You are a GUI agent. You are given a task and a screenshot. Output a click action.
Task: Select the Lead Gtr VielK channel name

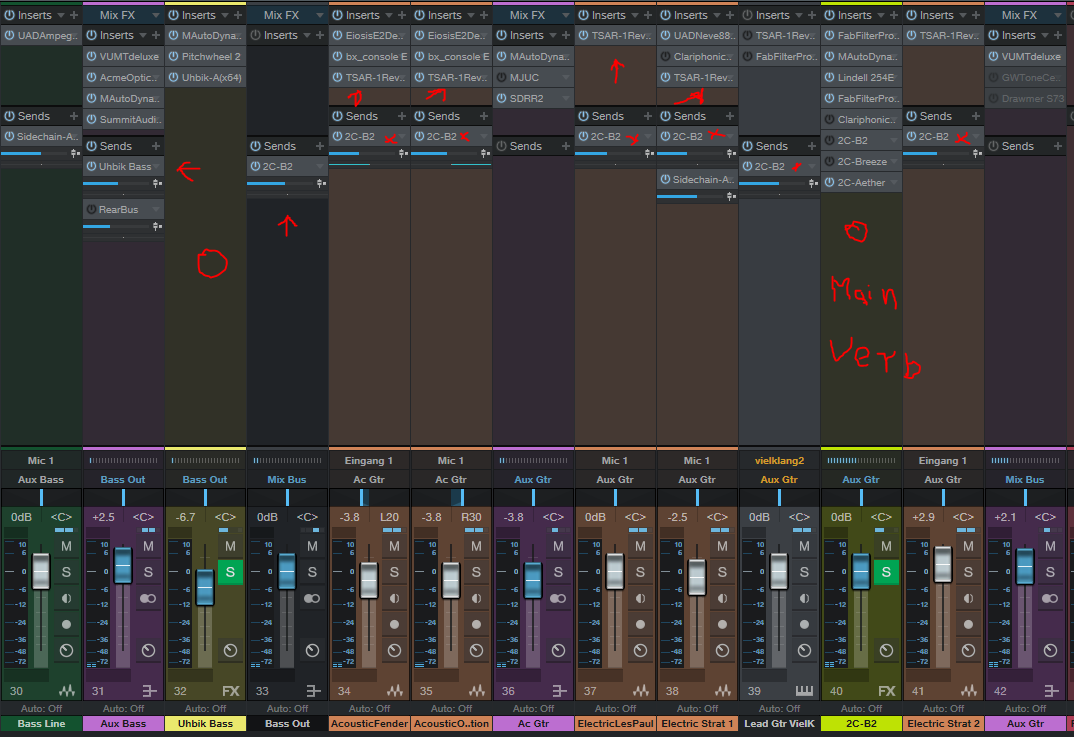(x=779, y=723)
